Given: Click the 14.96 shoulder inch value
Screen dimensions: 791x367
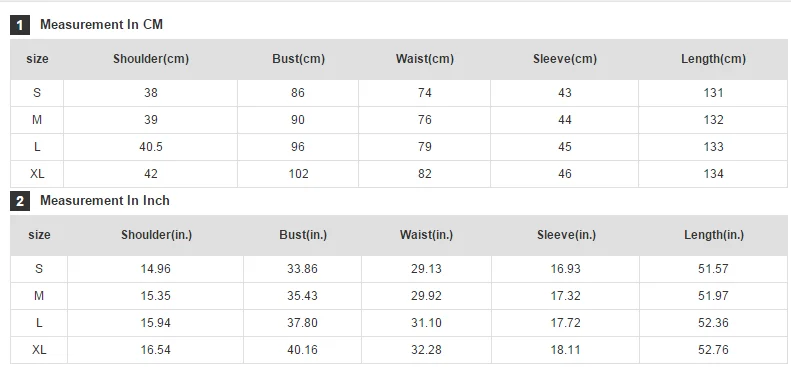Looking at the screenshot, I should pos(155,269).
